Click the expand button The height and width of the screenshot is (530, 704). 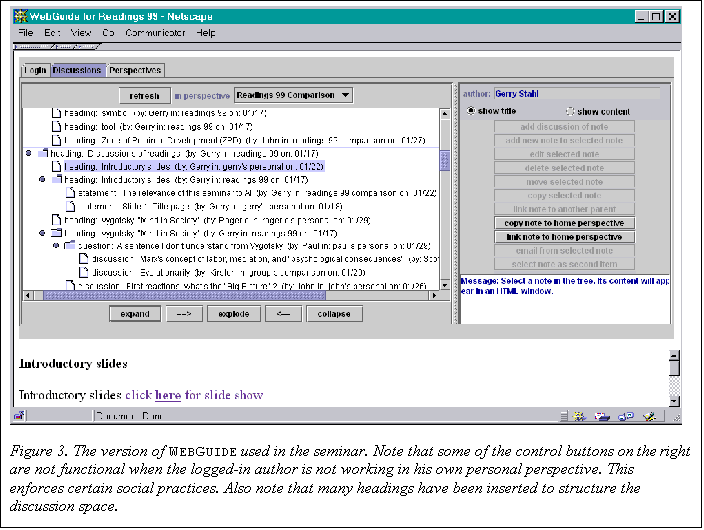tap(135, 314)
